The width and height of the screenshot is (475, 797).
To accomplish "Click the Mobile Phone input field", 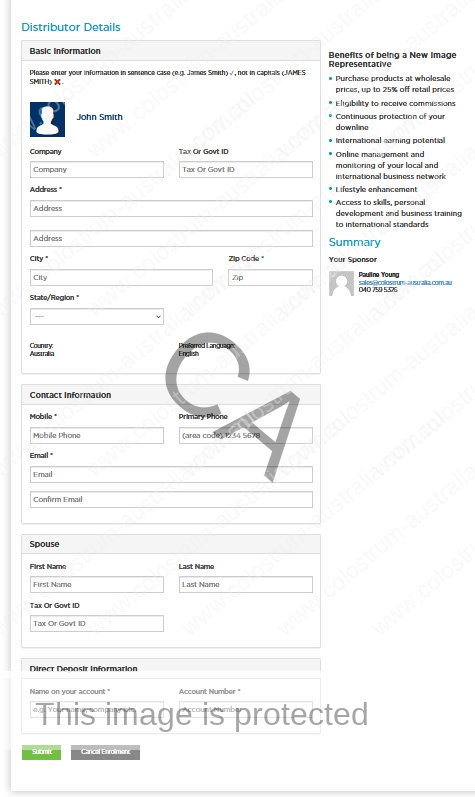I will click(x=97, y=436).
